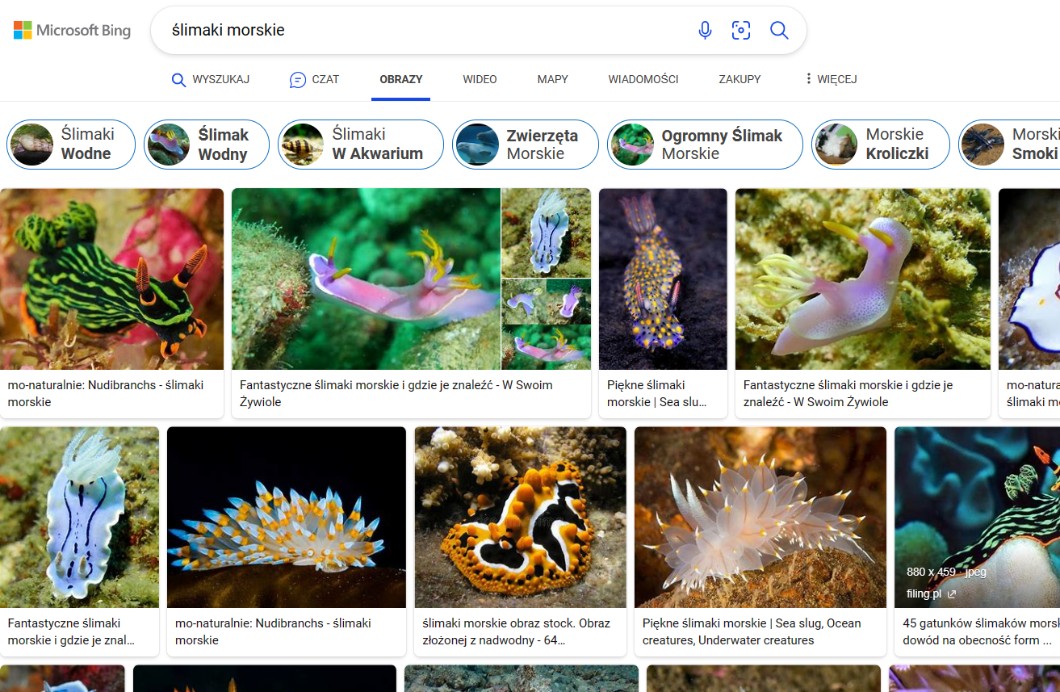Go to the Wiadomości tab

pos(643,79)
